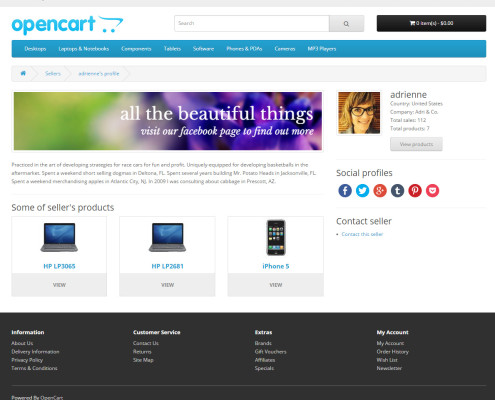Viewport: 495px width, 400px height.
Task: Click the View products button
Action: (416, 144)
